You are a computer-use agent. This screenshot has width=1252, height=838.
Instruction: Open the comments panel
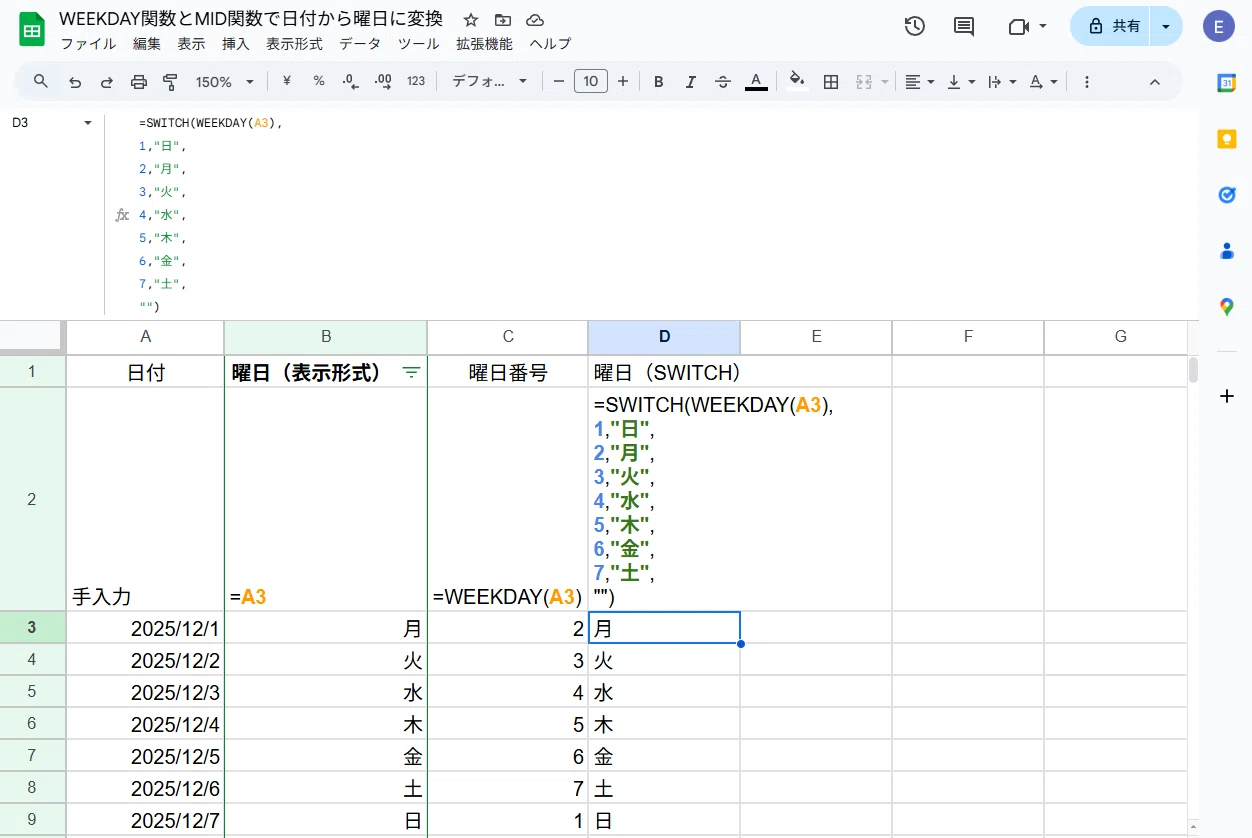click(964, 27)
